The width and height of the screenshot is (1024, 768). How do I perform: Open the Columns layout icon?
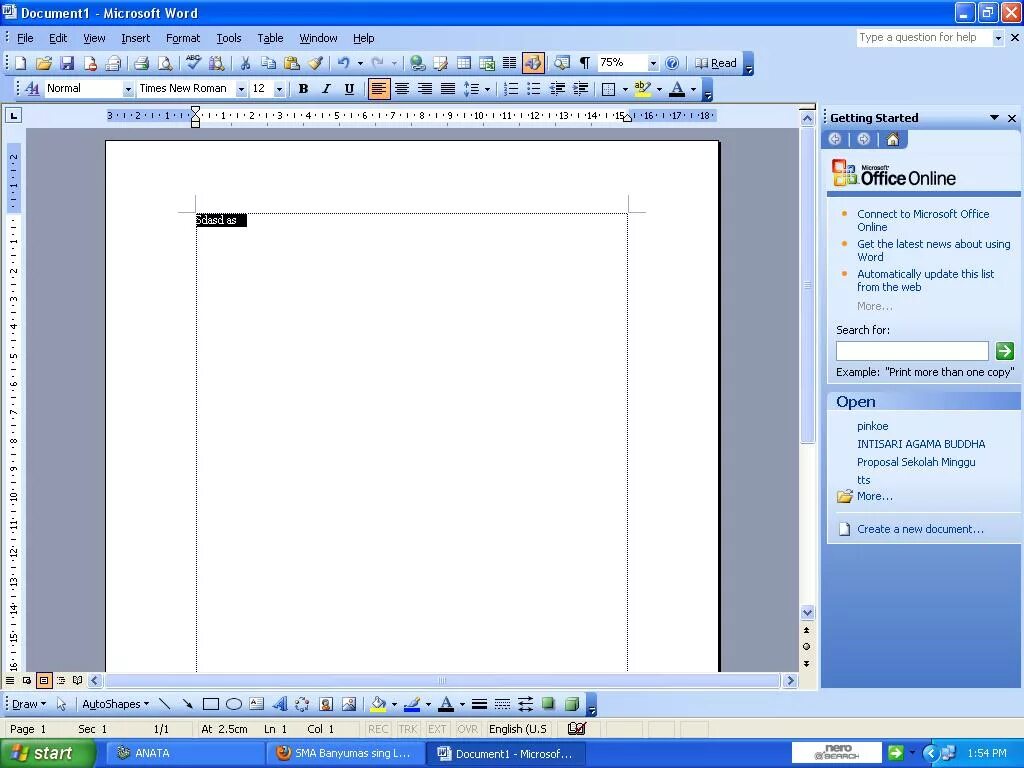pos(509,63)
